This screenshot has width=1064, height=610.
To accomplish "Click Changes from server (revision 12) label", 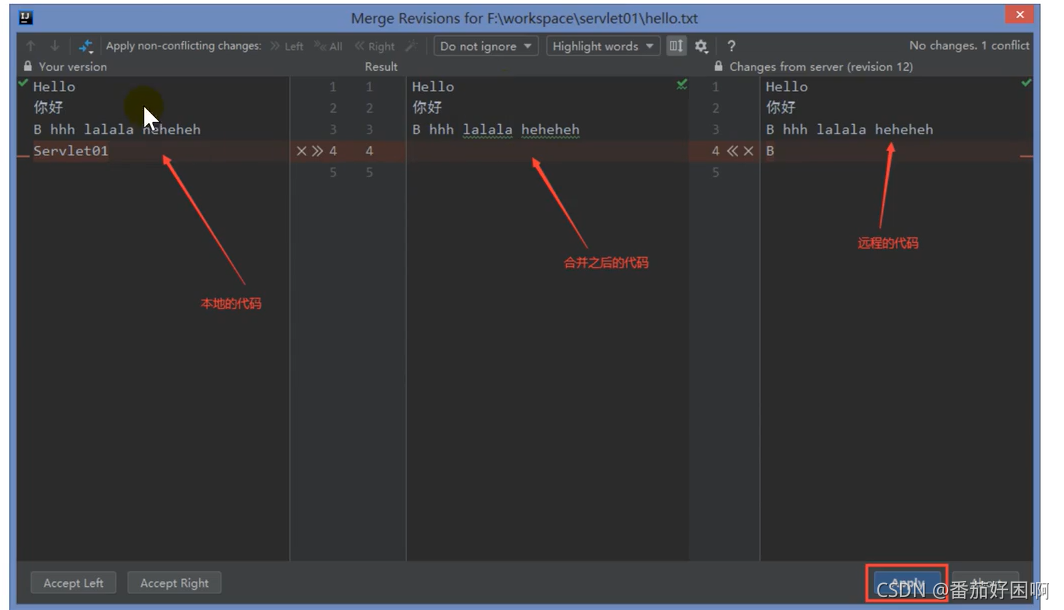I will click(x=821, y=66).
